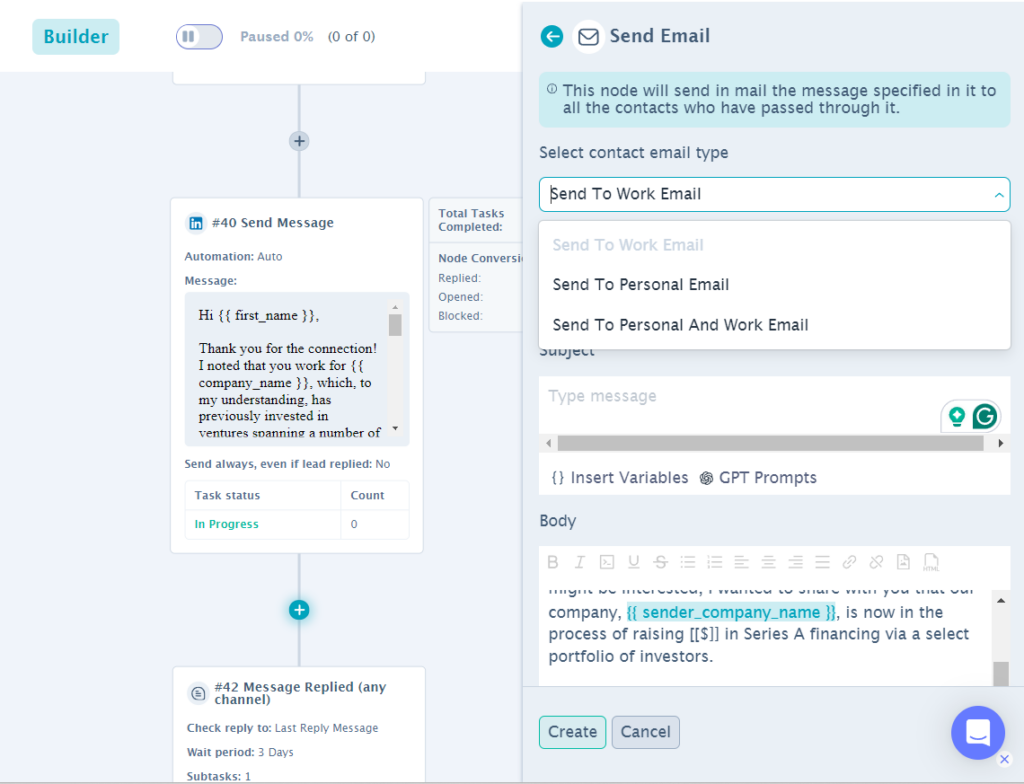Click the HTML source icon
The height and width of the screenshot is (784, 1024).
[x=931, y=562]
